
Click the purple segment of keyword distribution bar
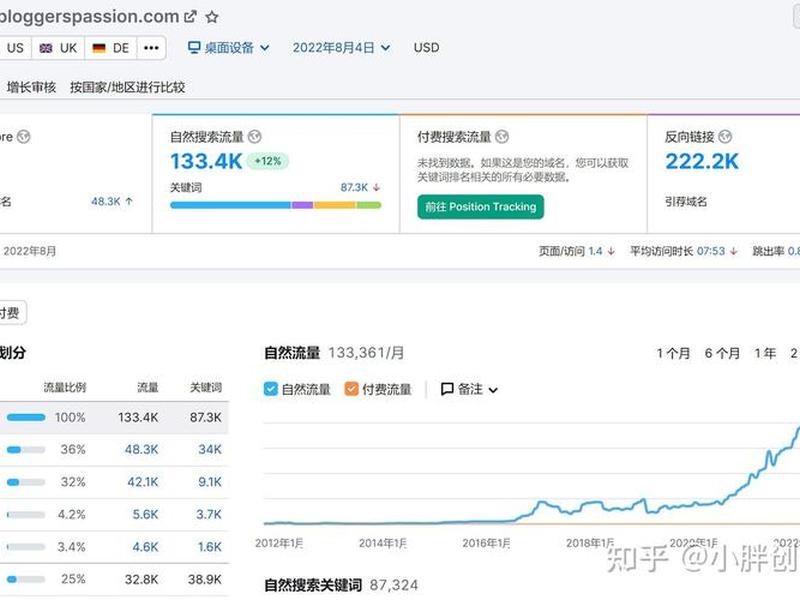click(x=303, y=205)
